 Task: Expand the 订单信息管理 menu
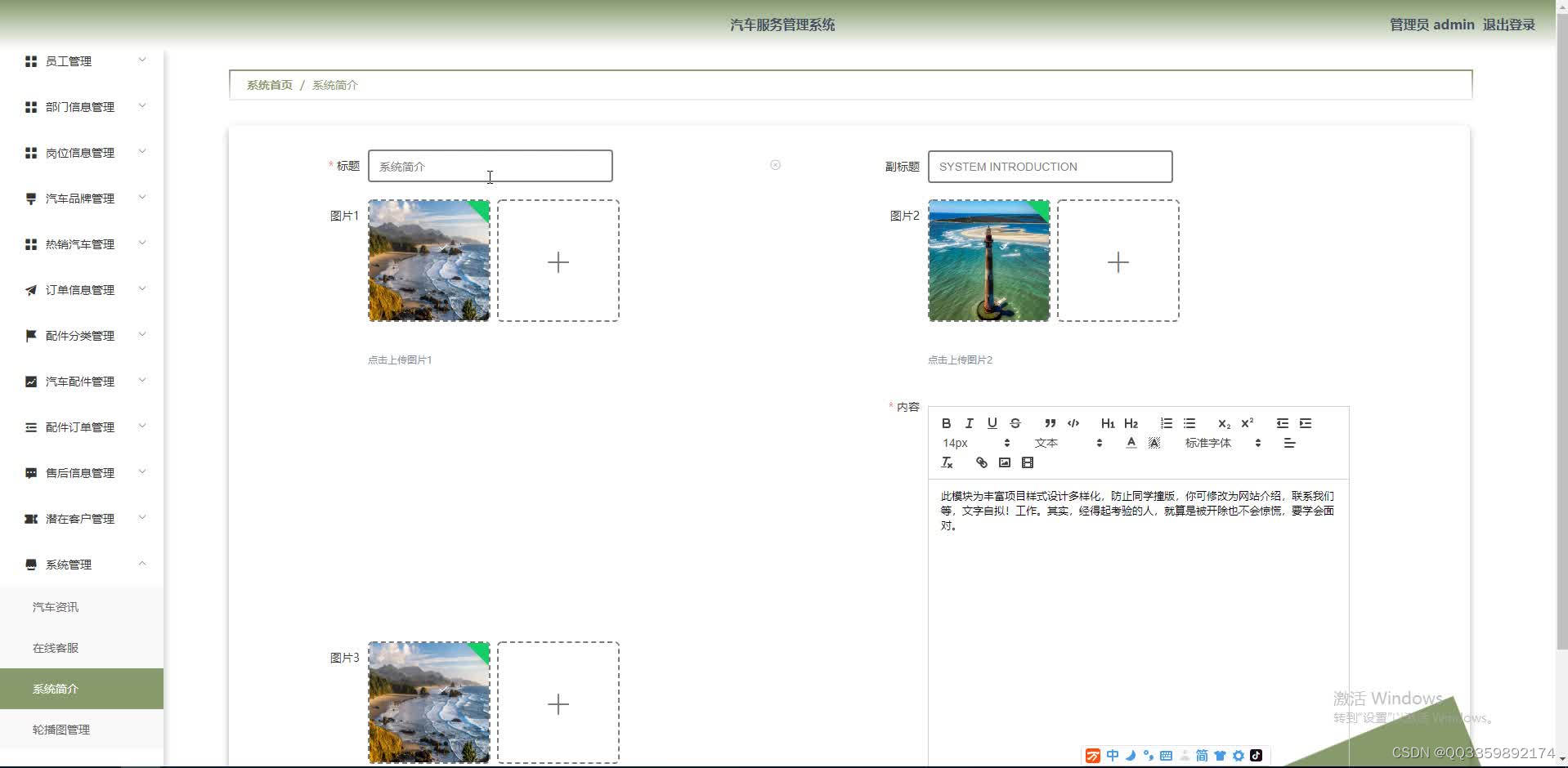pos(82,290)
